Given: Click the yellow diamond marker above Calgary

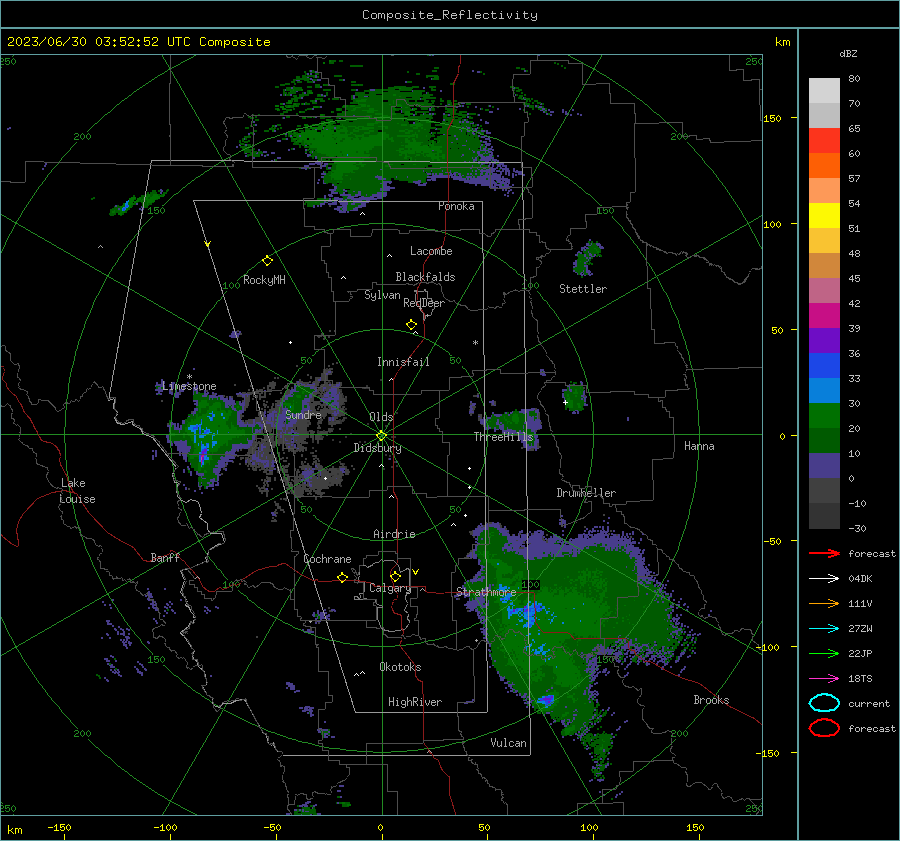Looking at the screenshot, I should 395,576.
